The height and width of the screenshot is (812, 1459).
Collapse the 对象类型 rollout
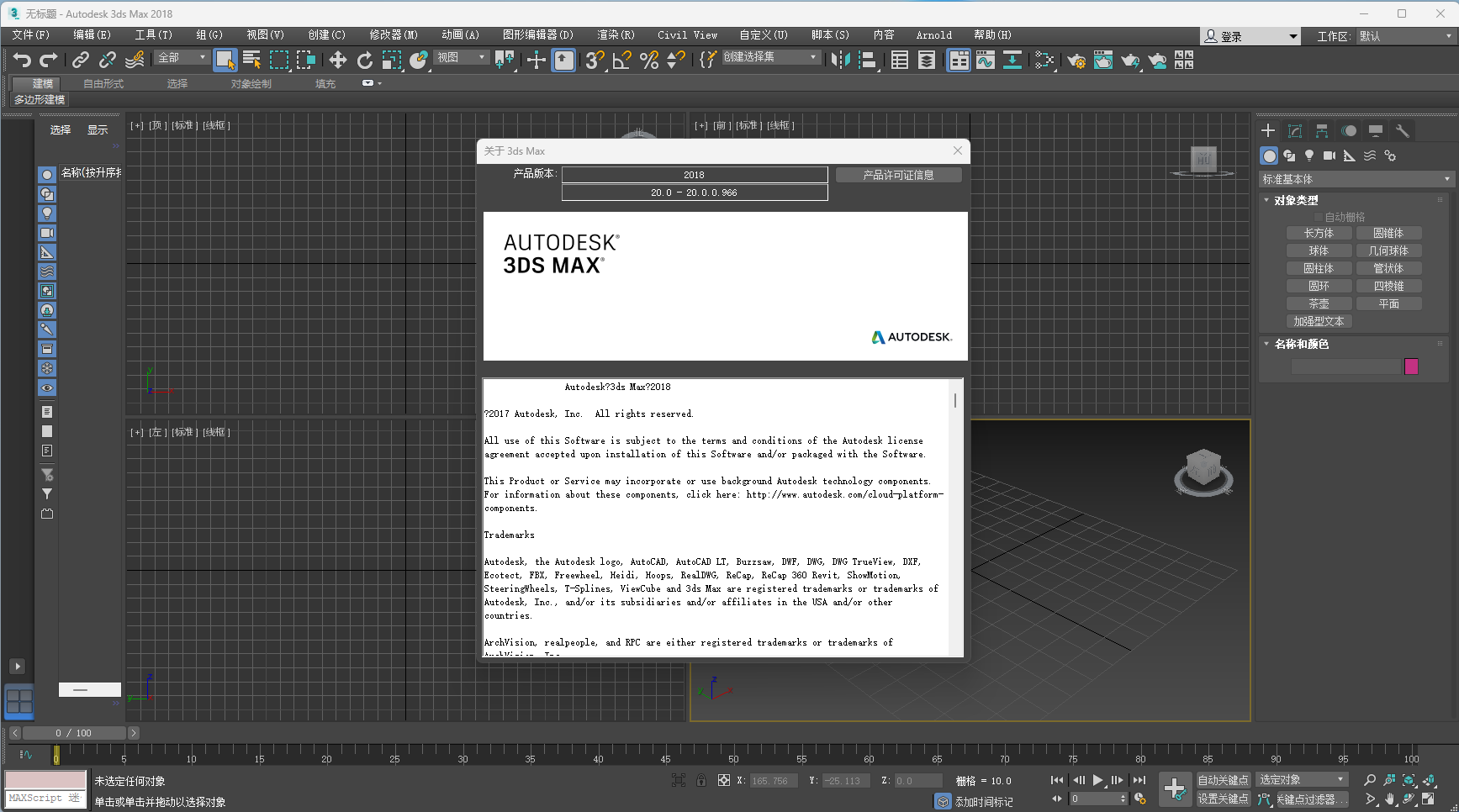1295,200
